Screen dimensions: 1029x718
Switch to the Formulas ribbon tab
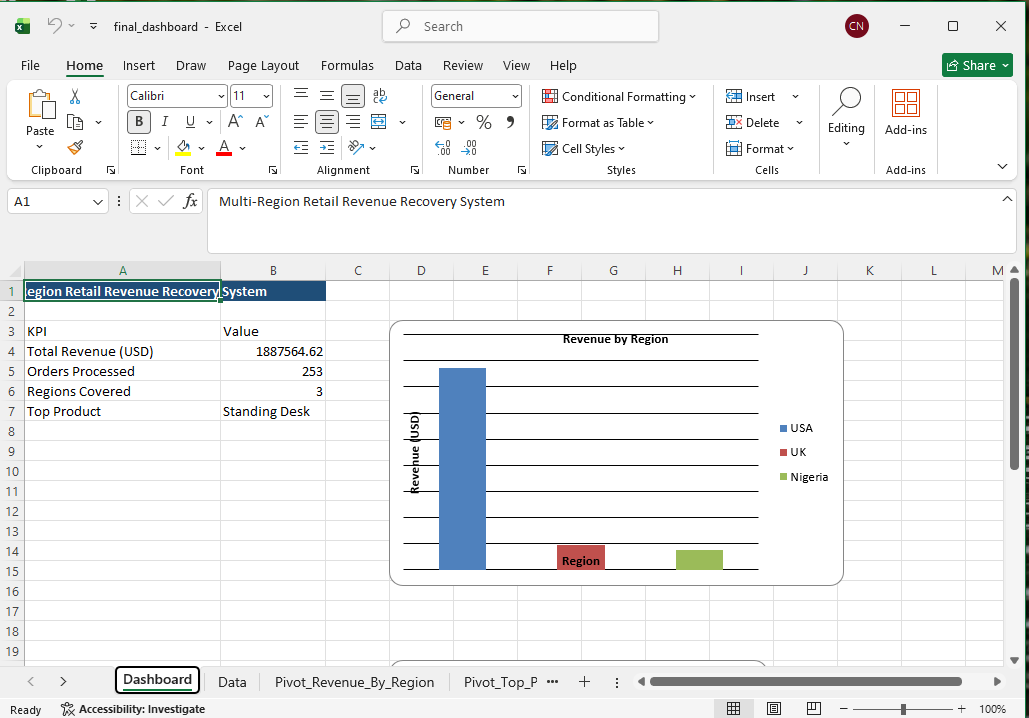click(x=347, y=66)
